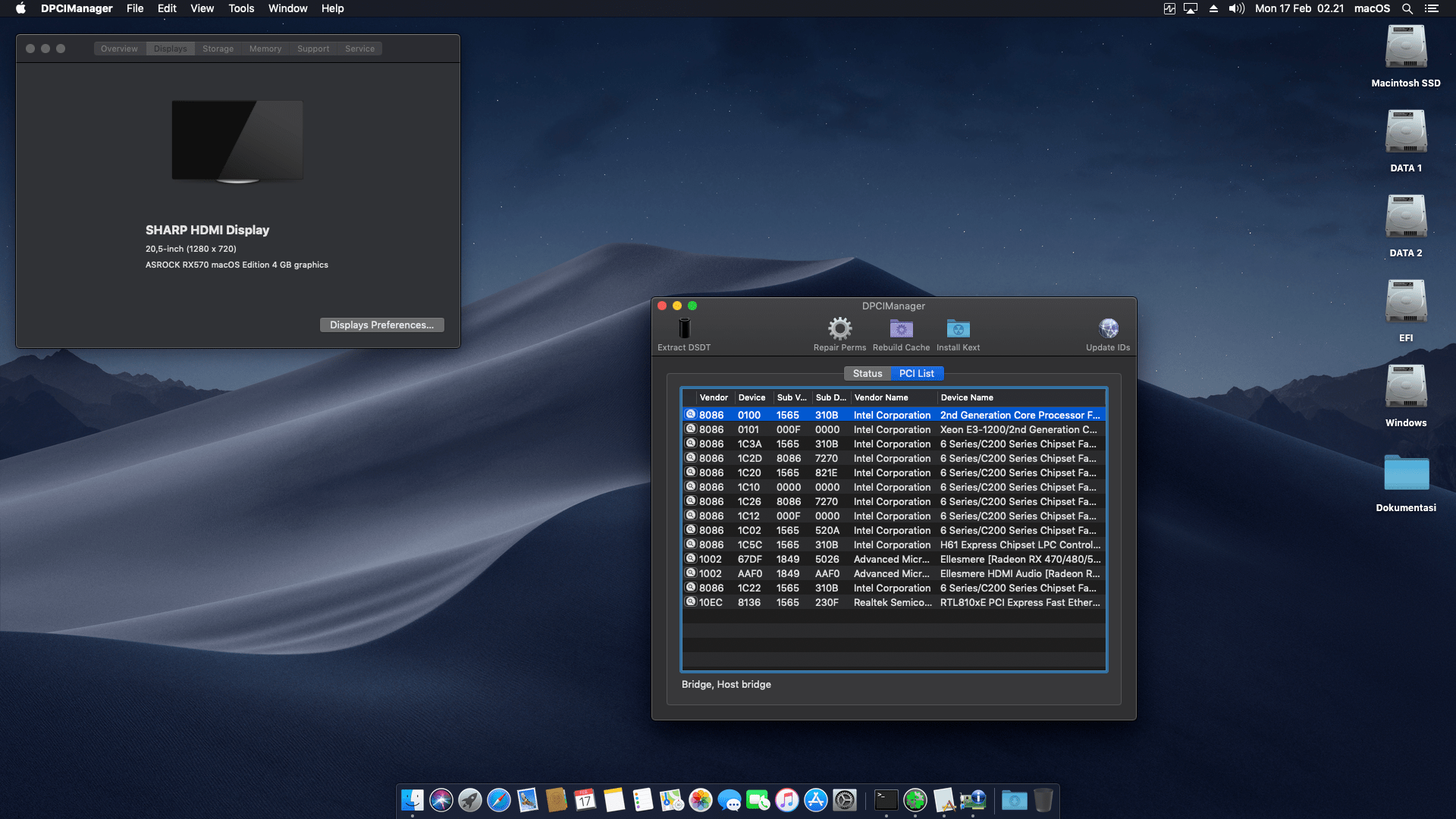Click the Repair Perms gear icon
The height and width of the screenshot is (819, 1456).
pos(839,328)
